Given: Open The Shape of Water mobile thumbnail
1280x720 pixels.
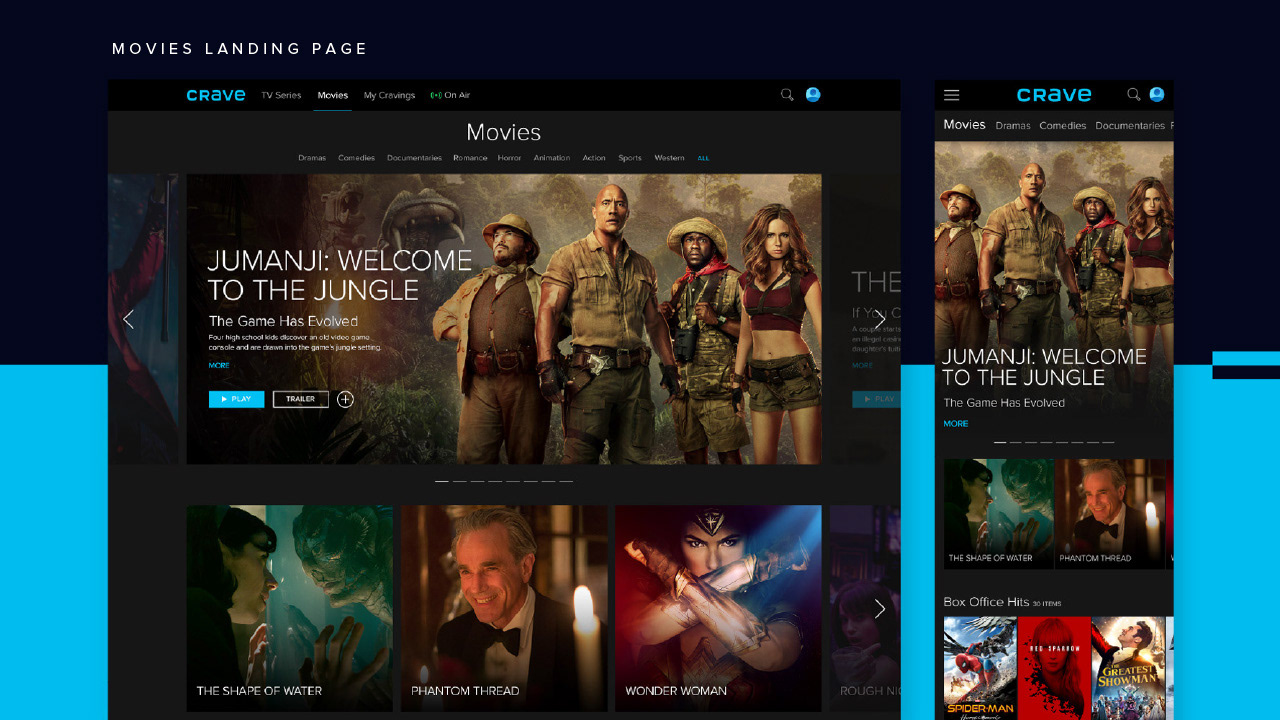Looking at the screenshot, I should 999,514.
